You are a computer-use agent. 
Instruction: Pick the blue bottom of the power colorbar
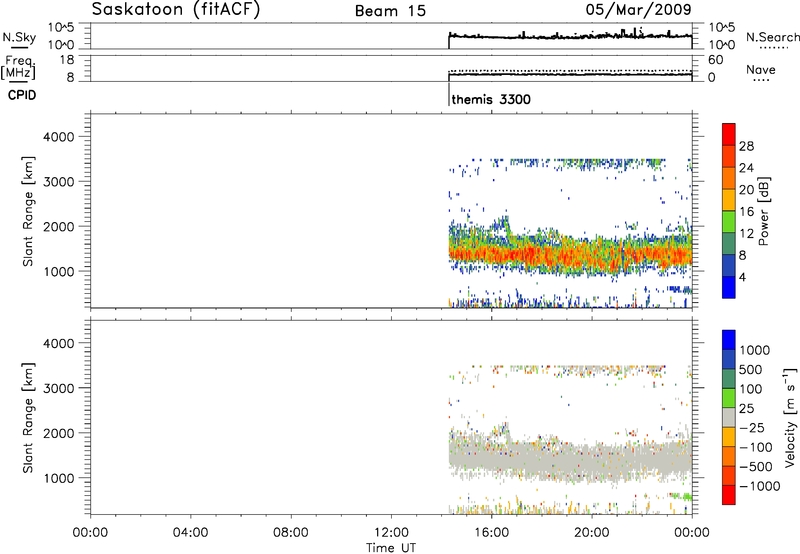[729, 287]
